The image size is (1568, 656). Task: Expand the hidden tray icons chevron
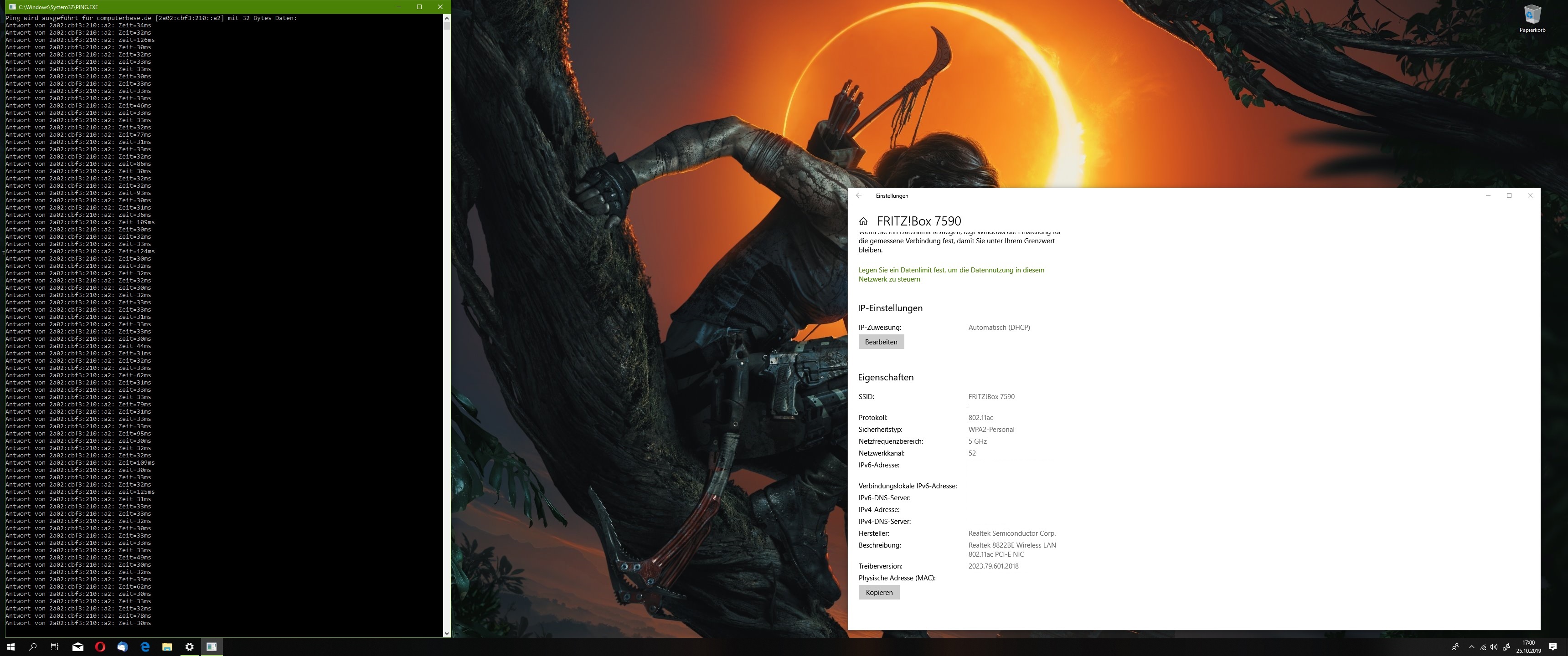coord(1472,647)
